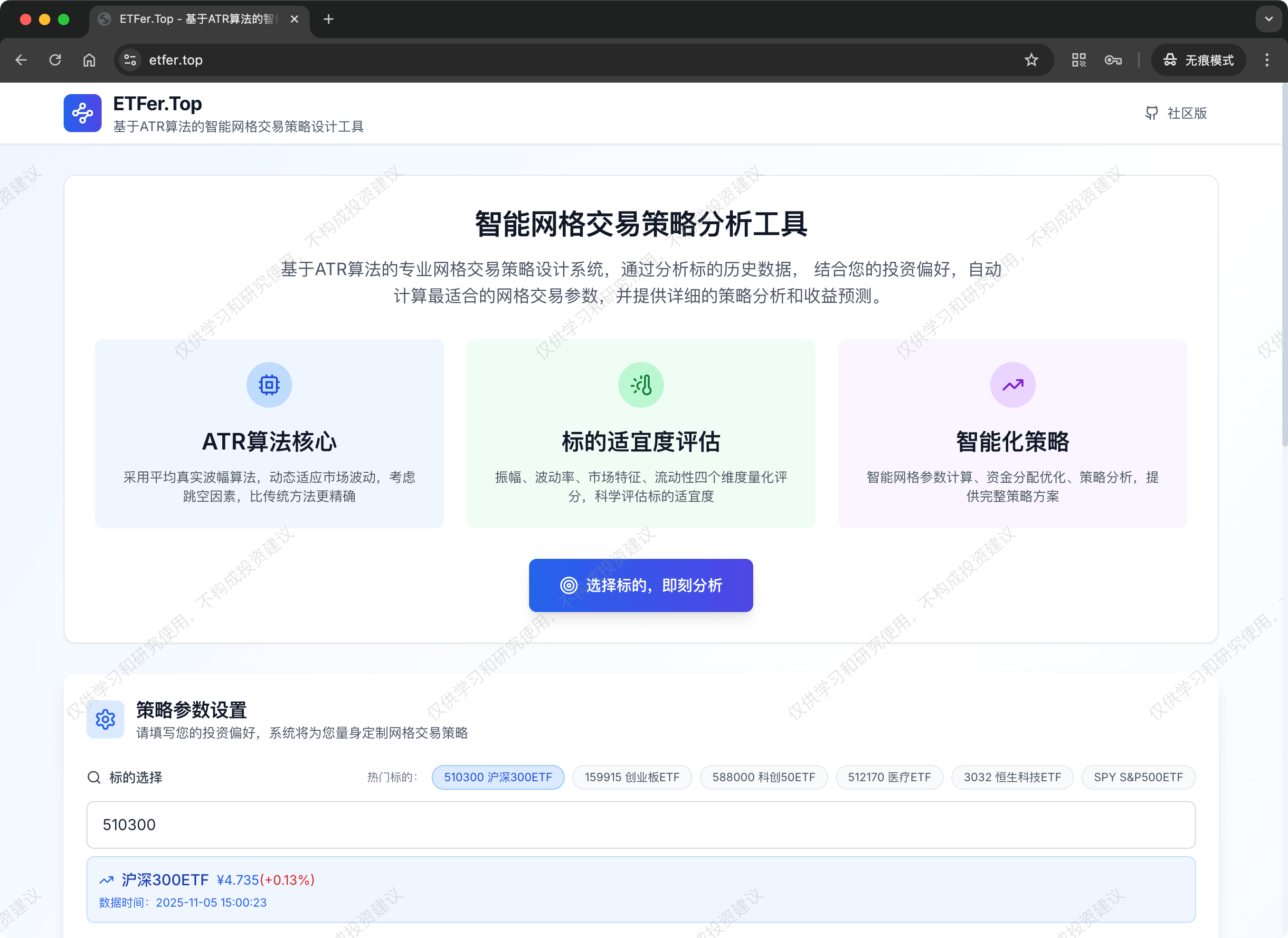Click the 无痕模式 incognito indicator
This screenshot has height=938, width=1288.
pyautogui.click(x=1198, y=60)
